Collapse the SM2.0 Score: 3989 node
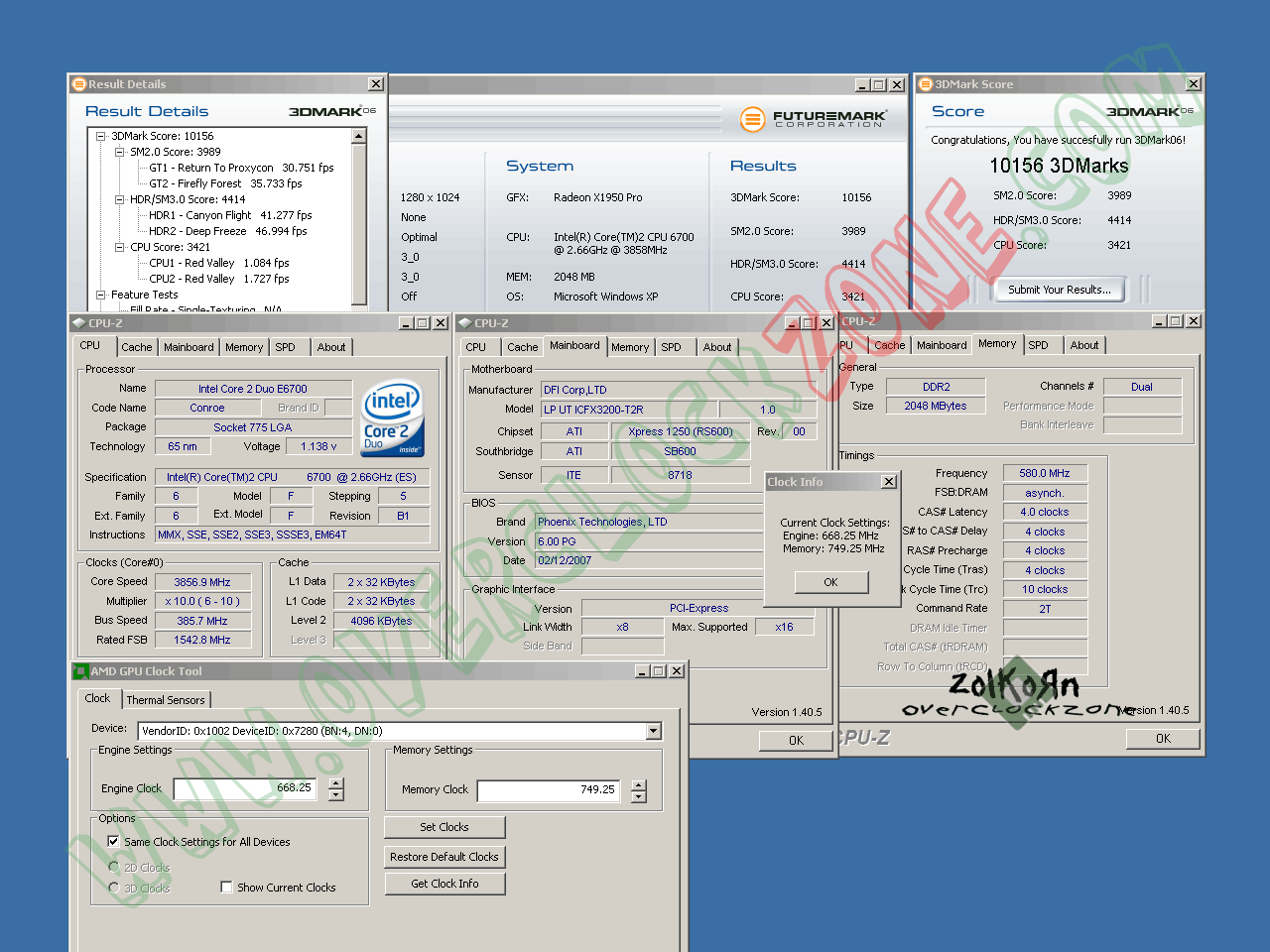Viewport: 1270px width, 952px height. click(x=119, y=153)
